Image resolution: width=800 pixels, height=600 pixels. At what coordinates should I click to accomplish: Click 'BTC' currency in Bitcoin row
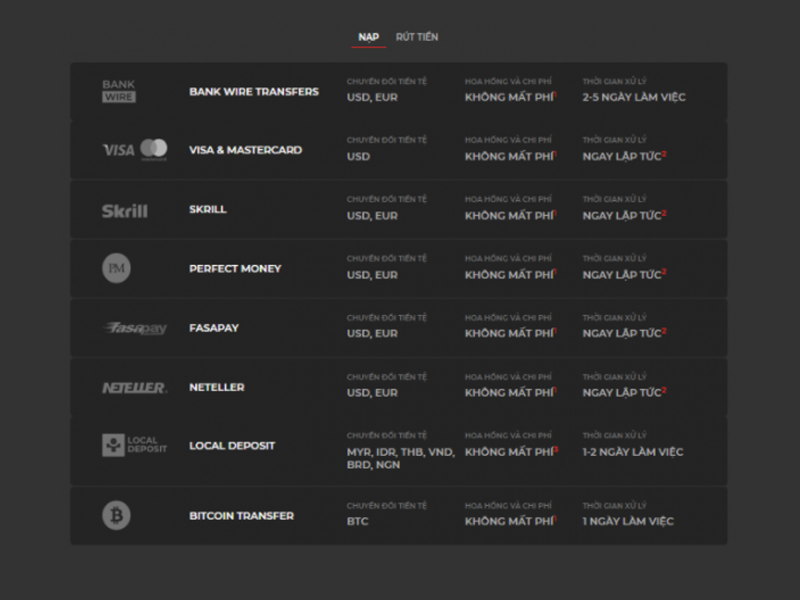point(357,521)
